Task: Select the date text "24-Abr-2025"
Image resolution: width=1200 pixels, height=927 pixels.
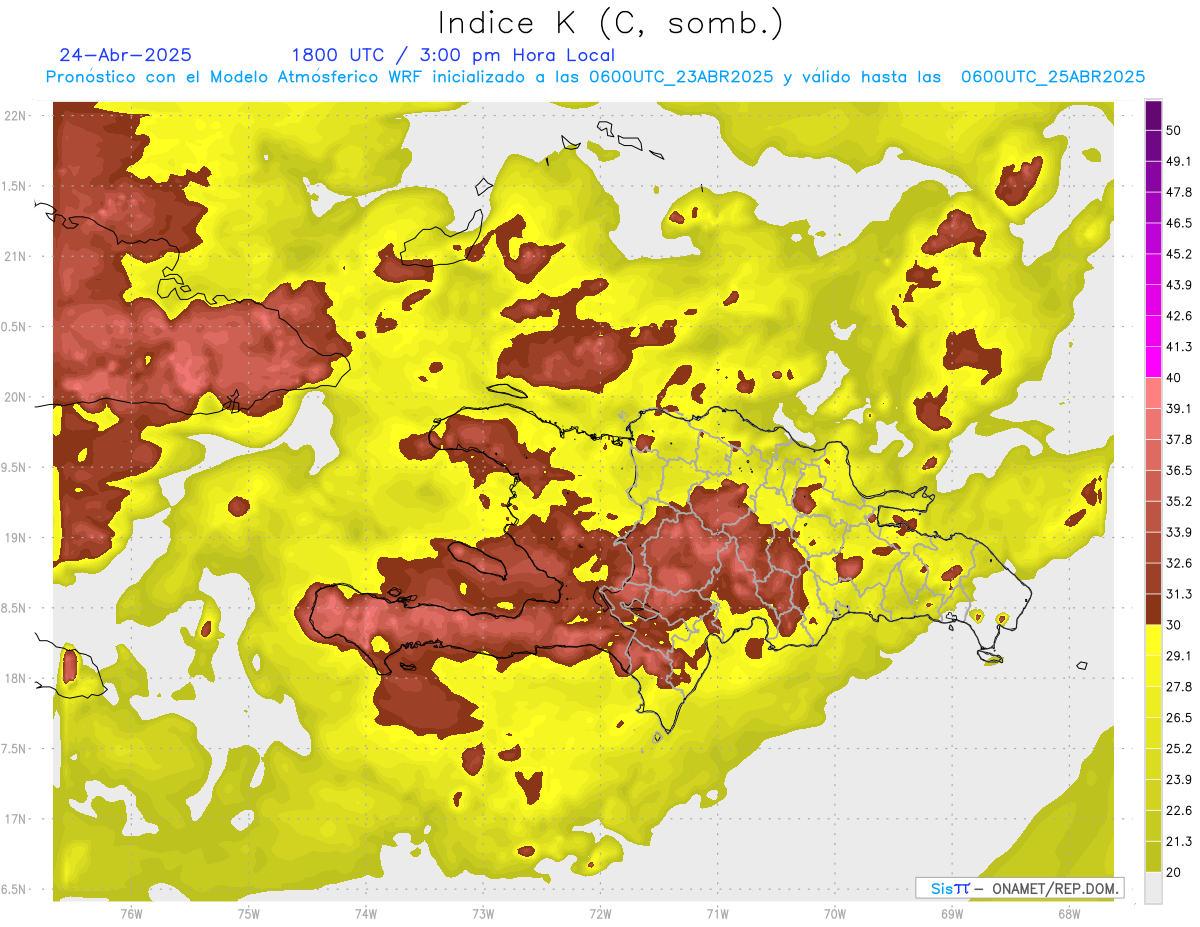Action: tap(125, 55)
